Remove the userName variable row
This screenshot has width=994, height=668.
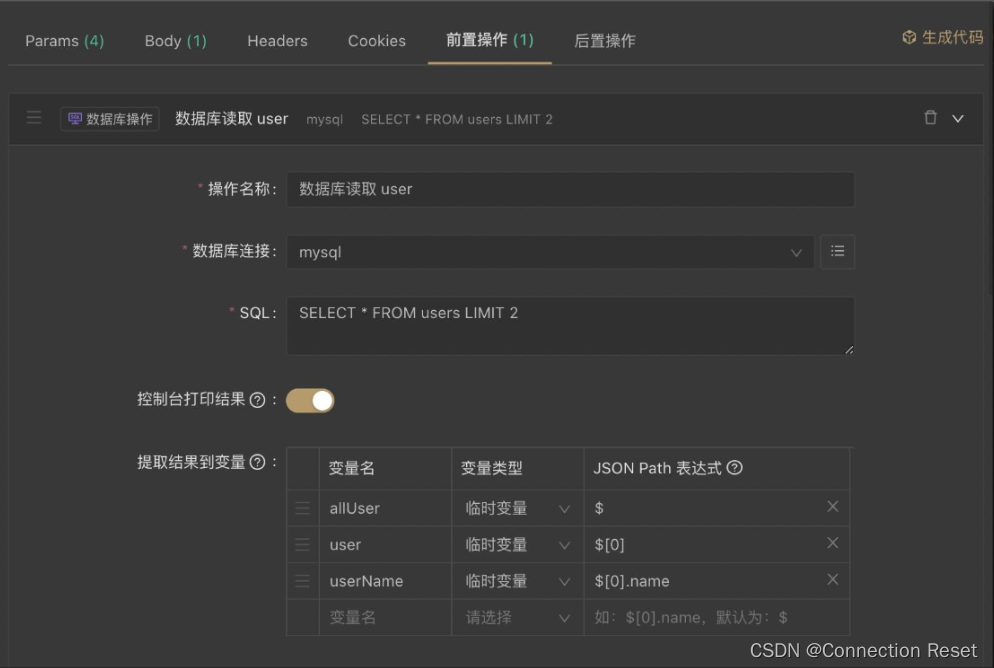point(833,579)
